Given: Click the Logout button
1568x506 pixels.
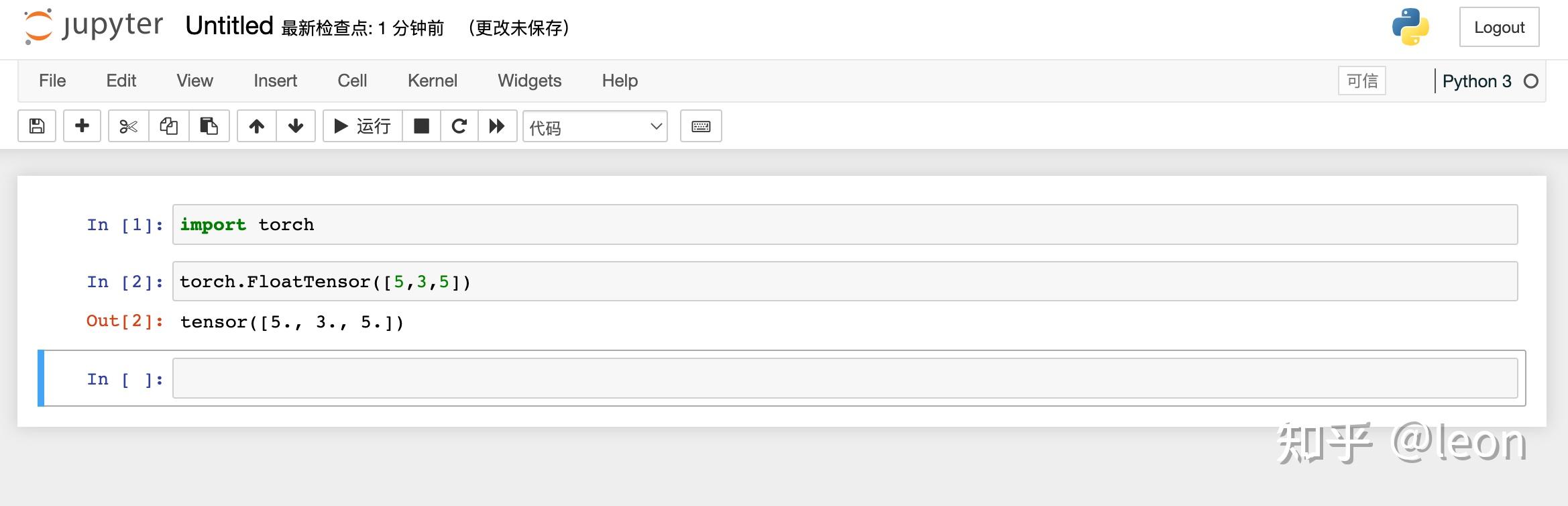Looking at the screenshot, I should (1499, 28).
